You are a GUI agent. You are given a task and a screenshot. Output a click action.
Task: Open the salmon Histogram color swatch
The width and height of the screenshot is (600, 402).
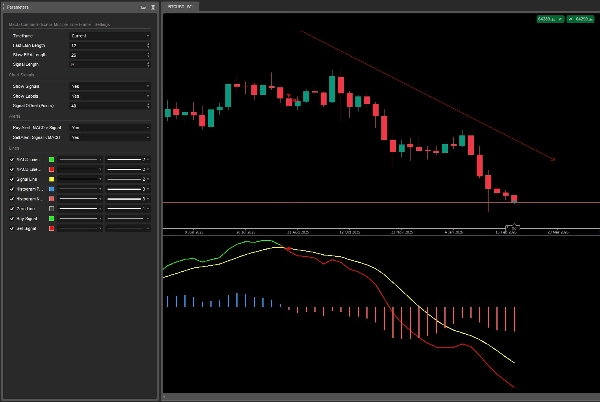pos(51,199)
